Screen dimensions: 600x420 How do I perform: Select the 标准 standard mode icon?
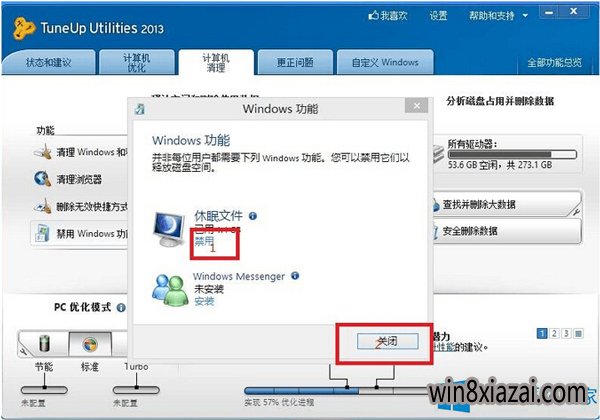click(90, 344)
